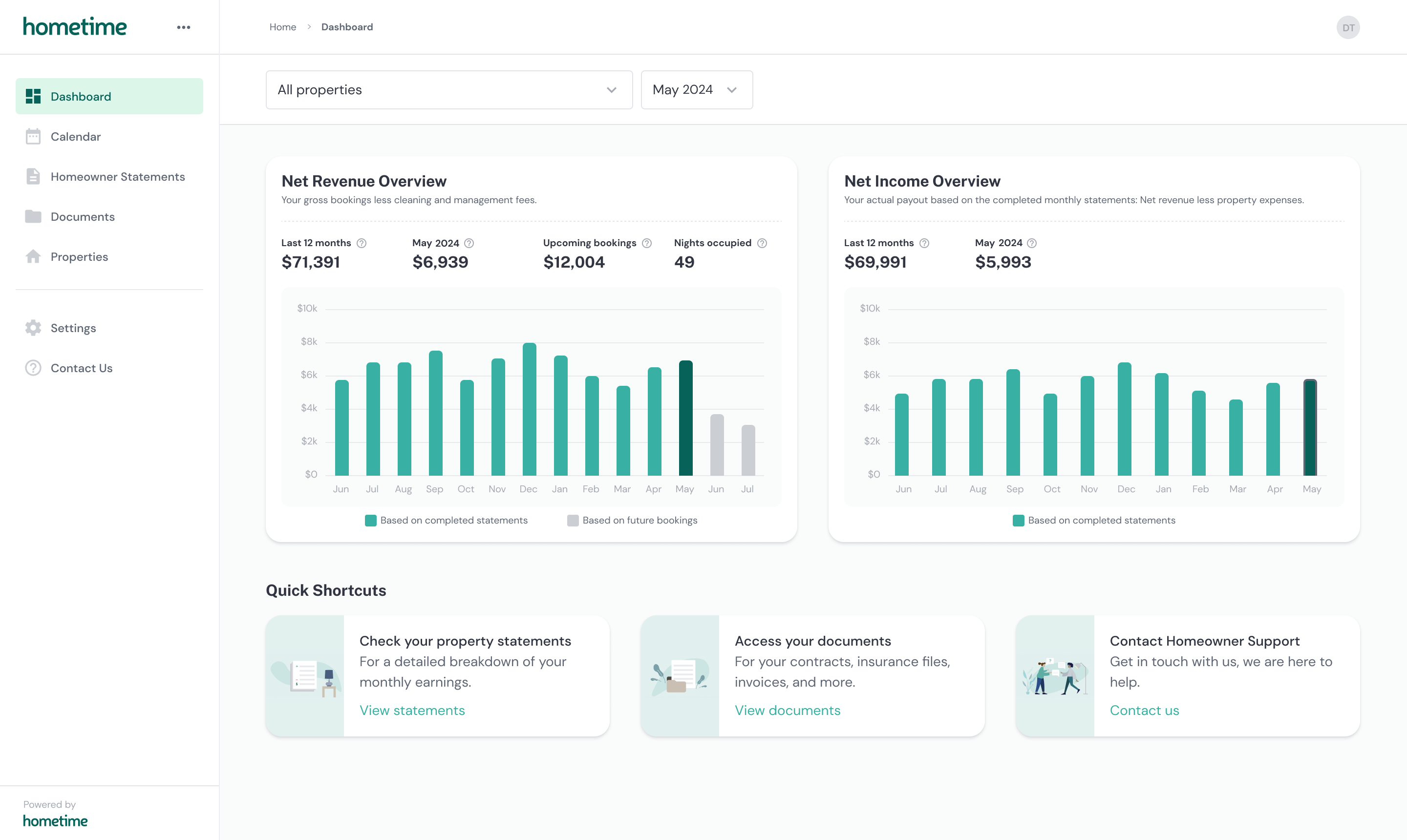
Task: Select the dark May bar in Net Revenue chart
Action: coord(685,419)
